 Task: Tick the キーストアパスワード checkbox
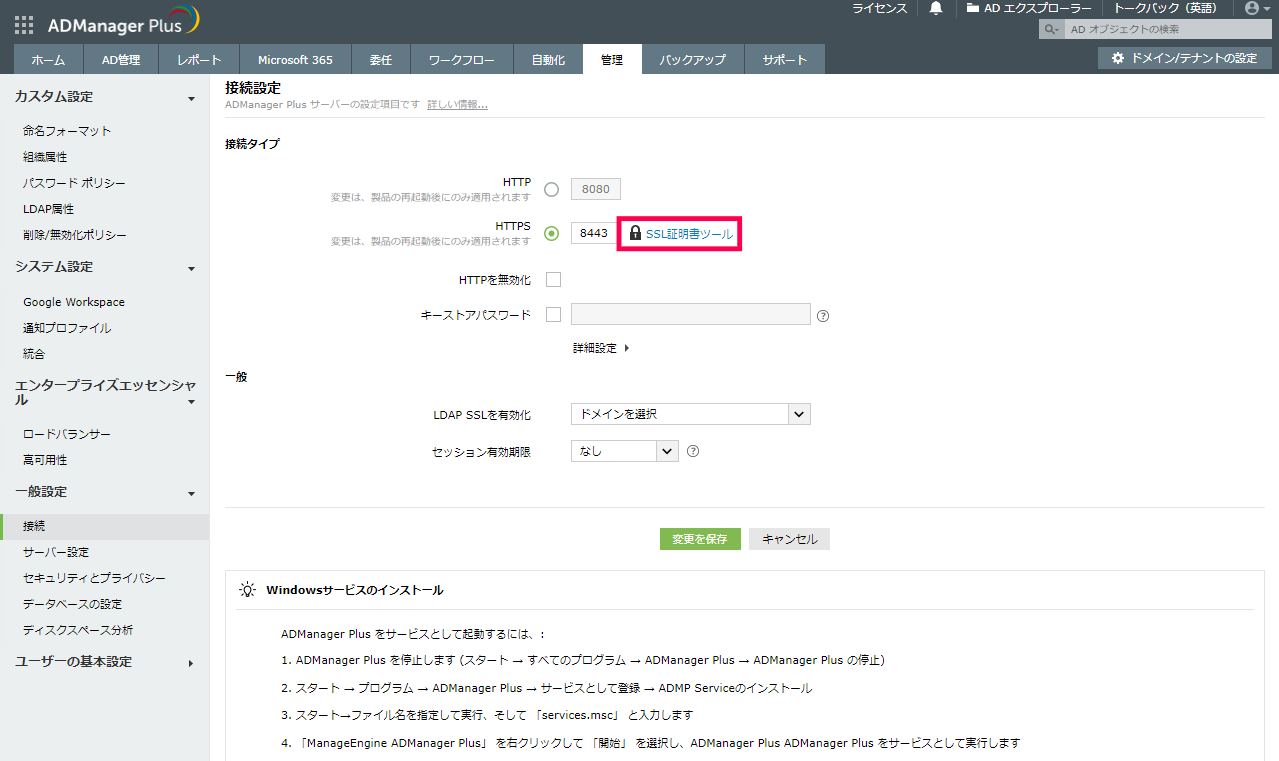pos(553,315)
